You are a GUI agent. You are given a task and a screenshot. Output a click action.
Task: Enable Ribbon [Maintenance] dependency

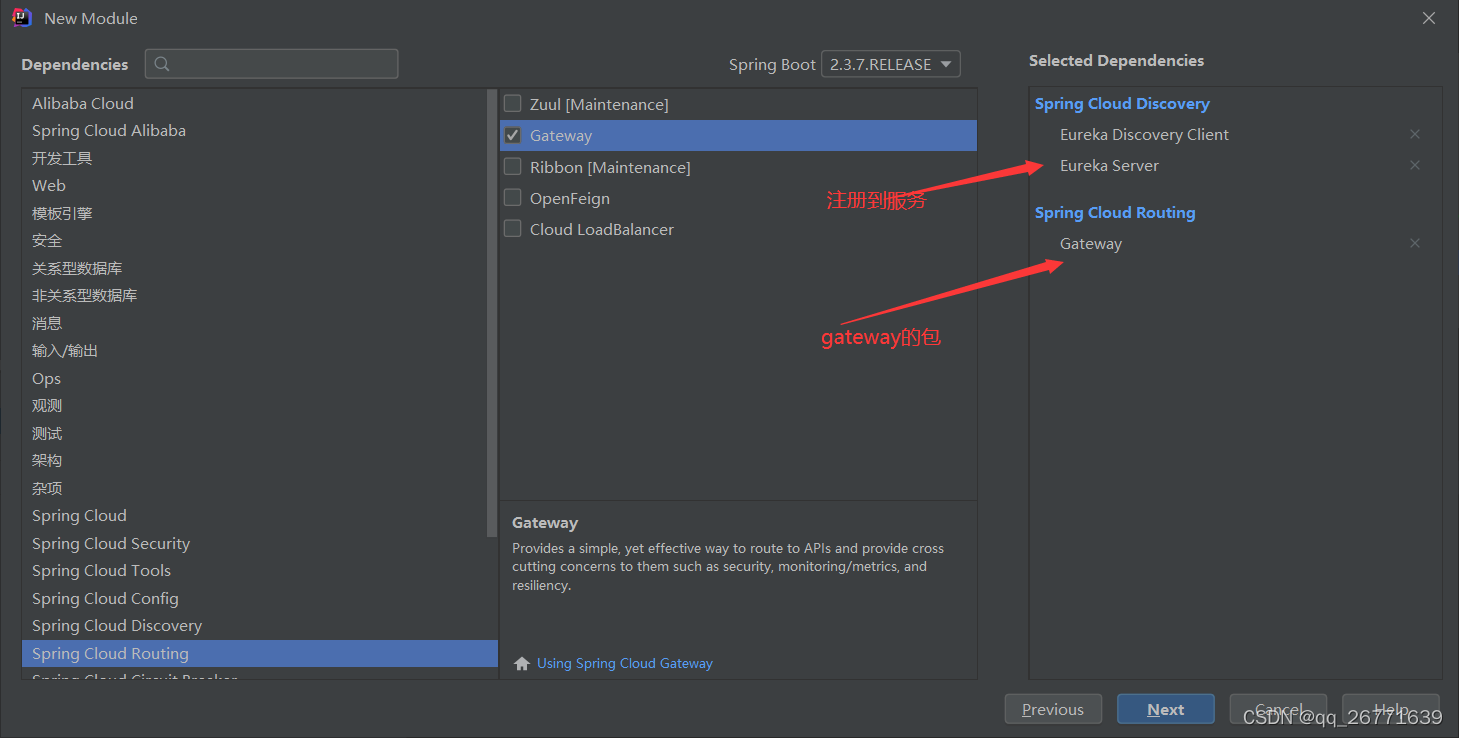pos(513,167)
